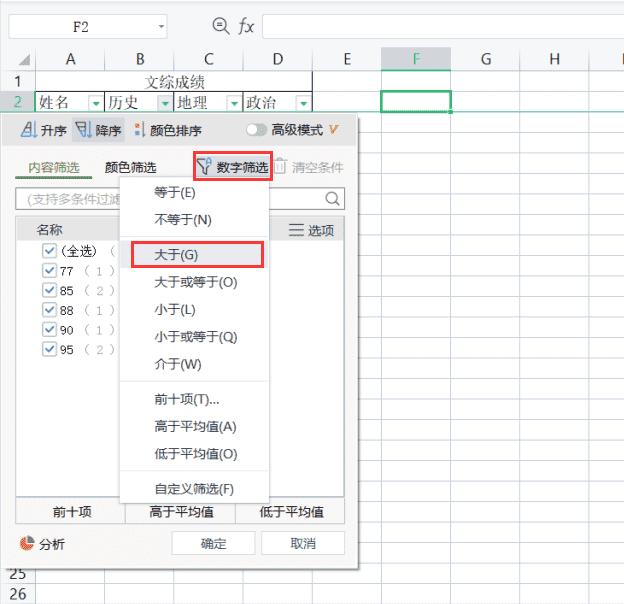Click 清空条件 trash icon
Viewport: 624px width, 604px height.
pos(280,166)
